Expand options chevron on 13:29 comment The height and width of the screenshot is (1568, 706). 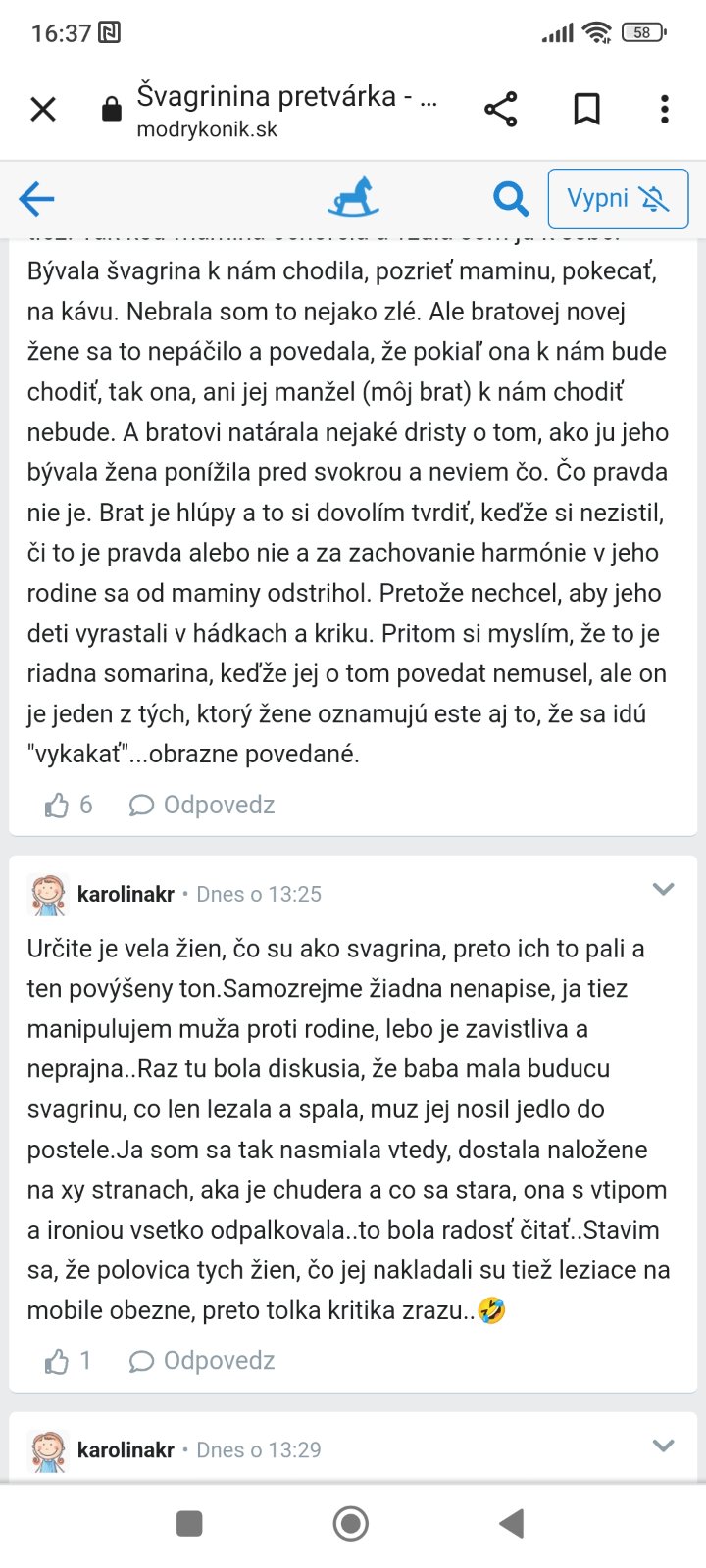pos(664,1445)
